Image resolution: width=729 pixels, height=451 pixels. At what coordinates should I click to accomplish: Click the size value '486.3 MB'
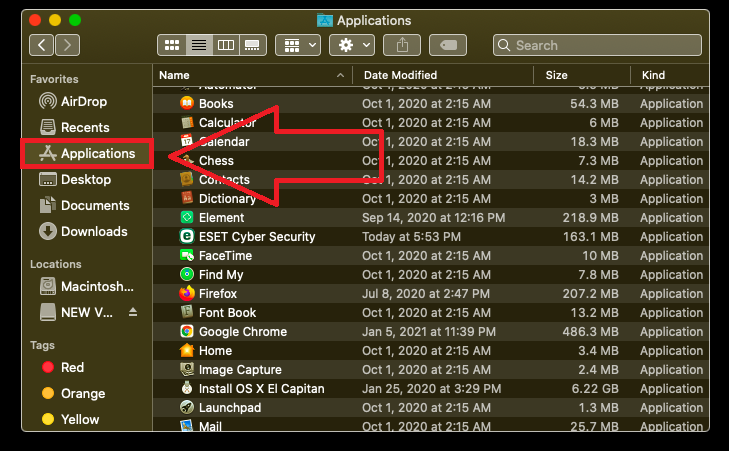590,332
